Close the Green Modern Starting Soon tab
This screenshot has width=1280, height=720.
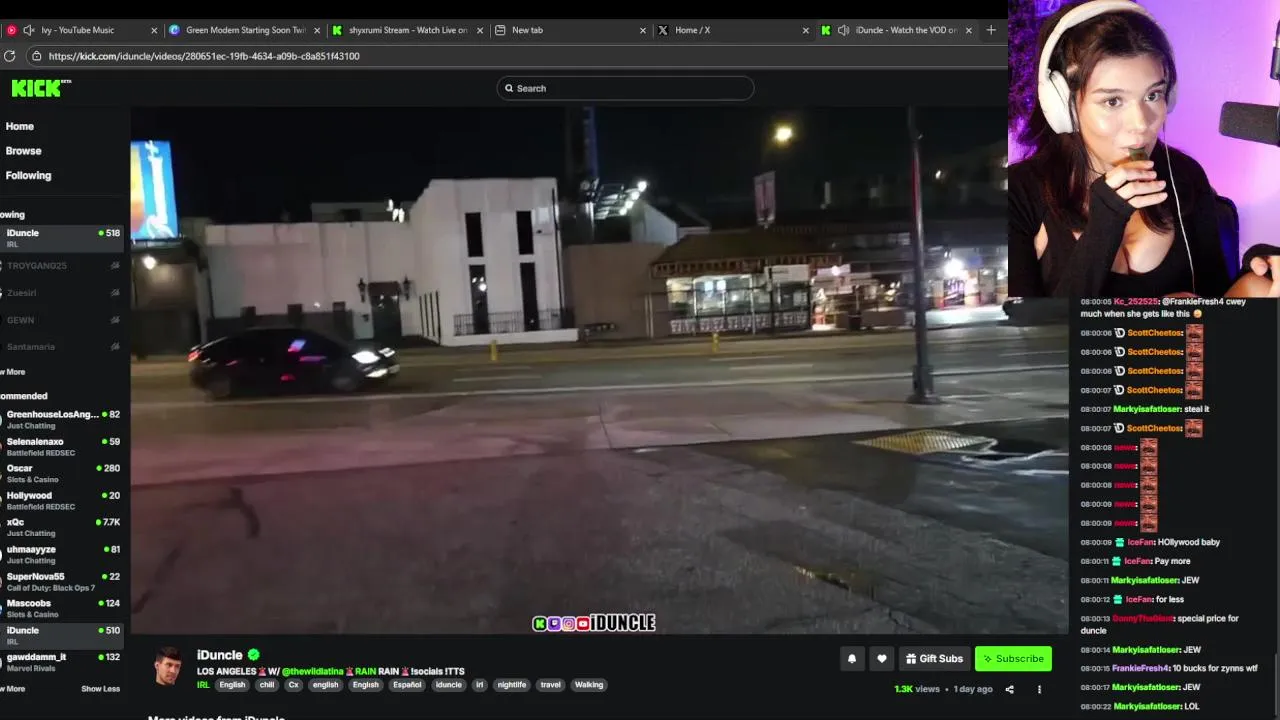click(x=318, y=30)
